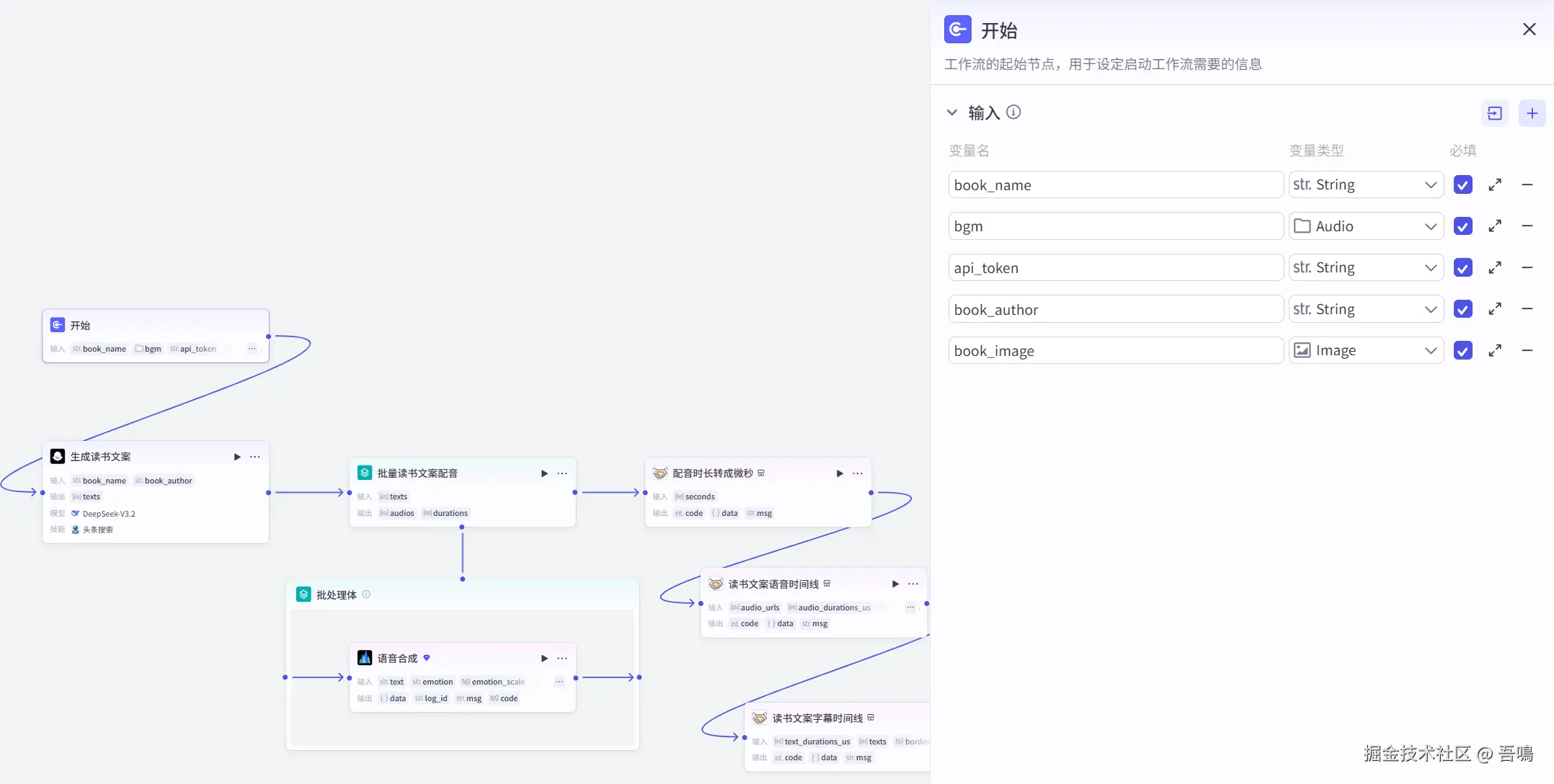Open type dropdown for bgm variable
This screenshot has height=784, width=1554.
1365,226
